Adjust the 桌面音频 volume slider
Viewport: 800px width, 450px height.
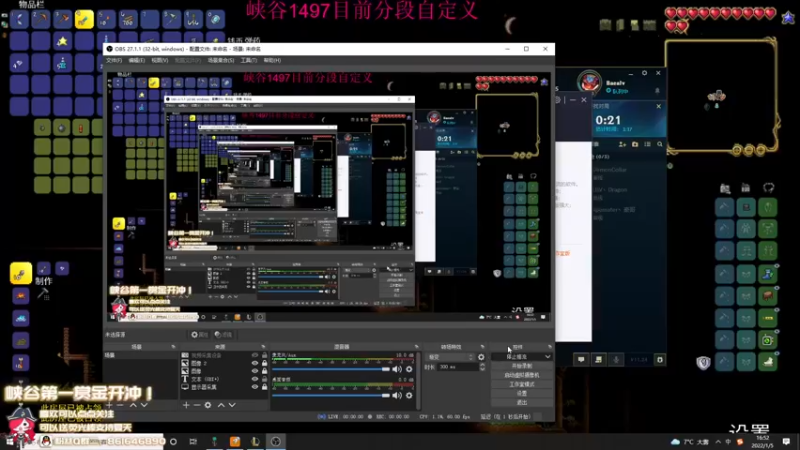(332, 395)
